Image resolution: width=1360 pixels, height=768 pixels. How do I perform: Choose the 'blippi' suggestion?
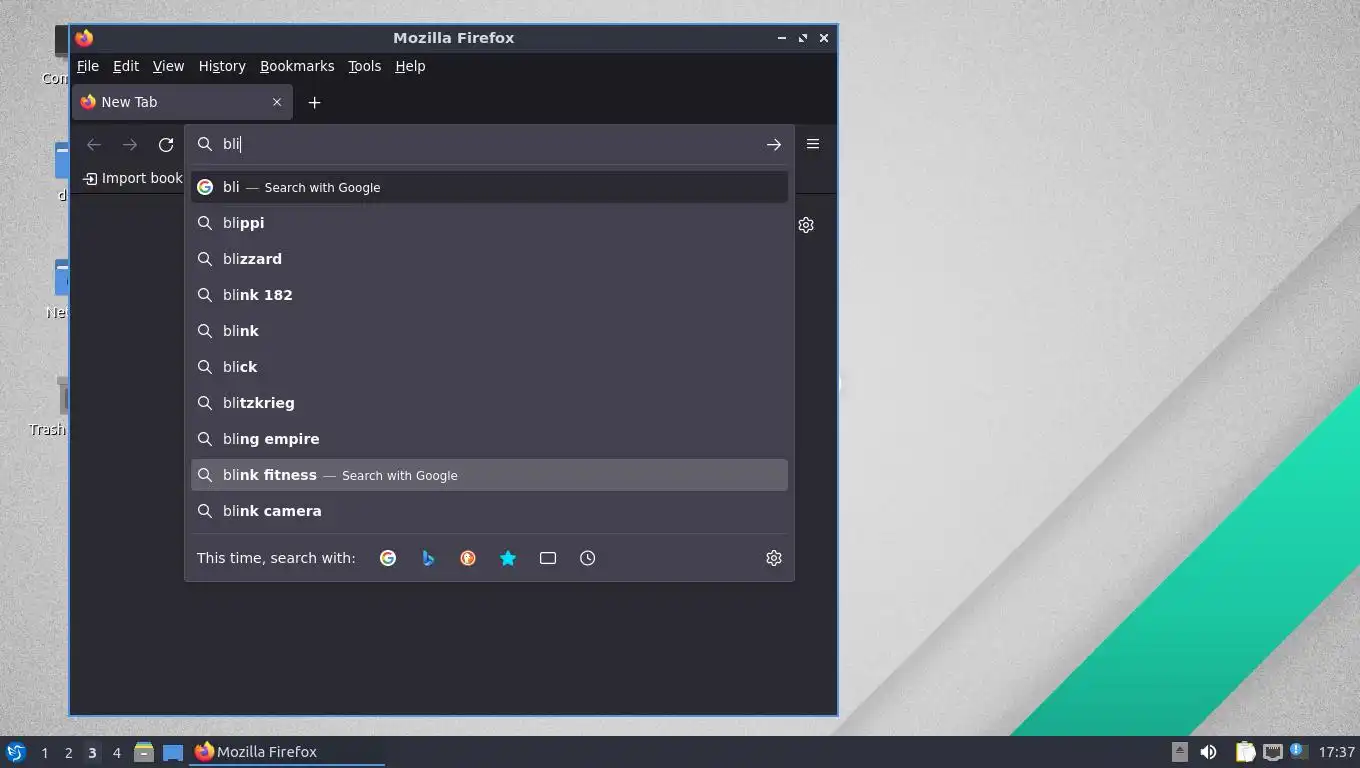(x=489, y=223)
